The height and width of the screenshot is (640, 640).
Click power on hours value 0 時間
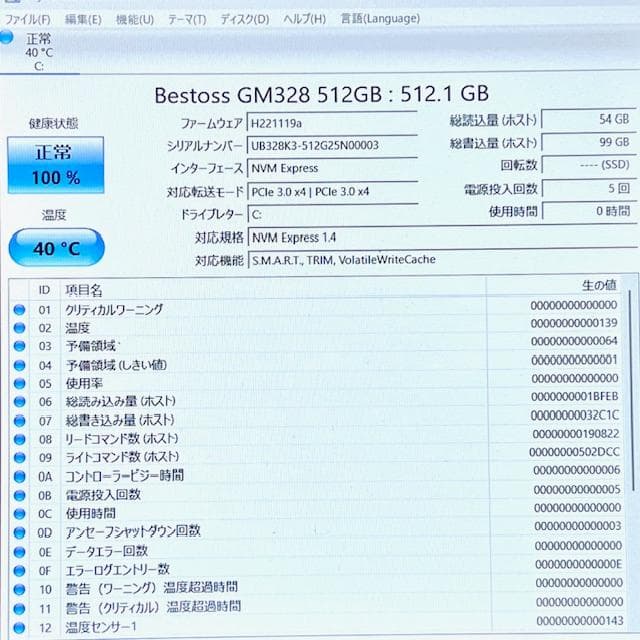tap(589, 211)
